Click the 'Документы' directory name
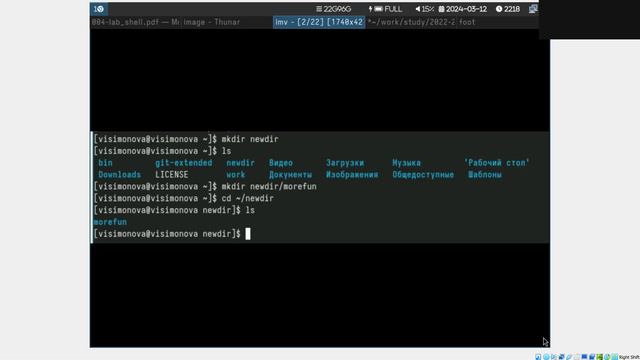 (x=290, y=175)
